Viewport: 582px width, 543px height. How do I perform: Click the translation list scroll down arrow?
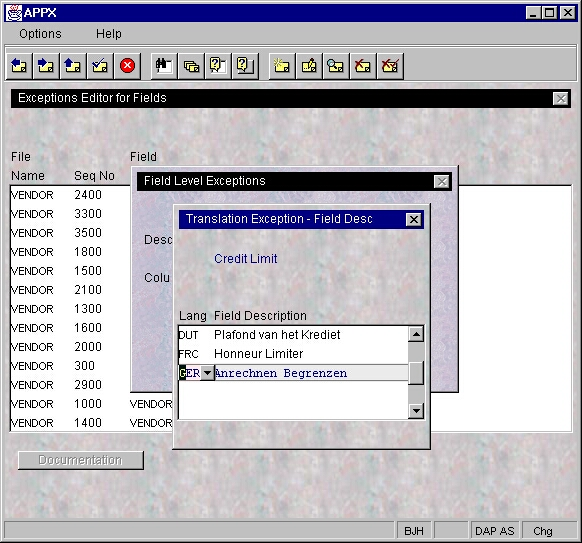coord(416,411)
